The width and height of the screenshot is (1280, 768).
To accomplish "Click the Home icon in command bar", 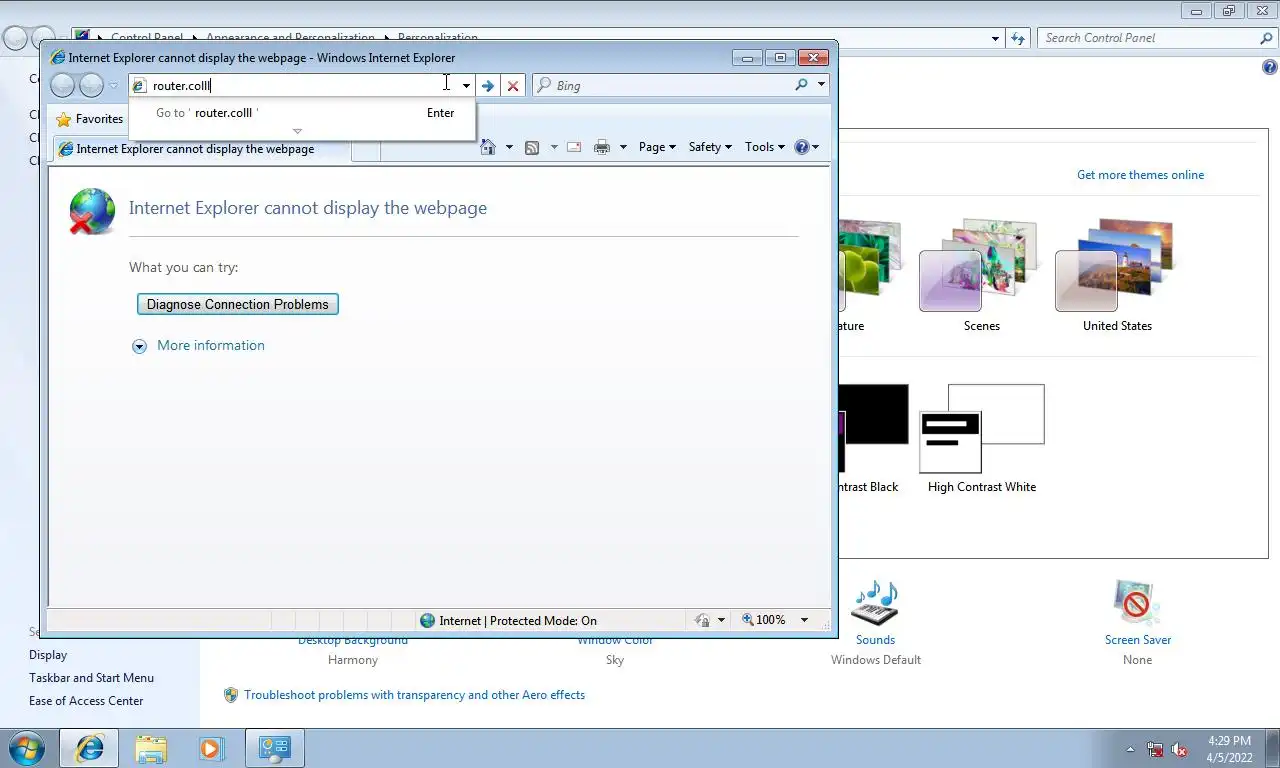I will click(x=488, y=147).
